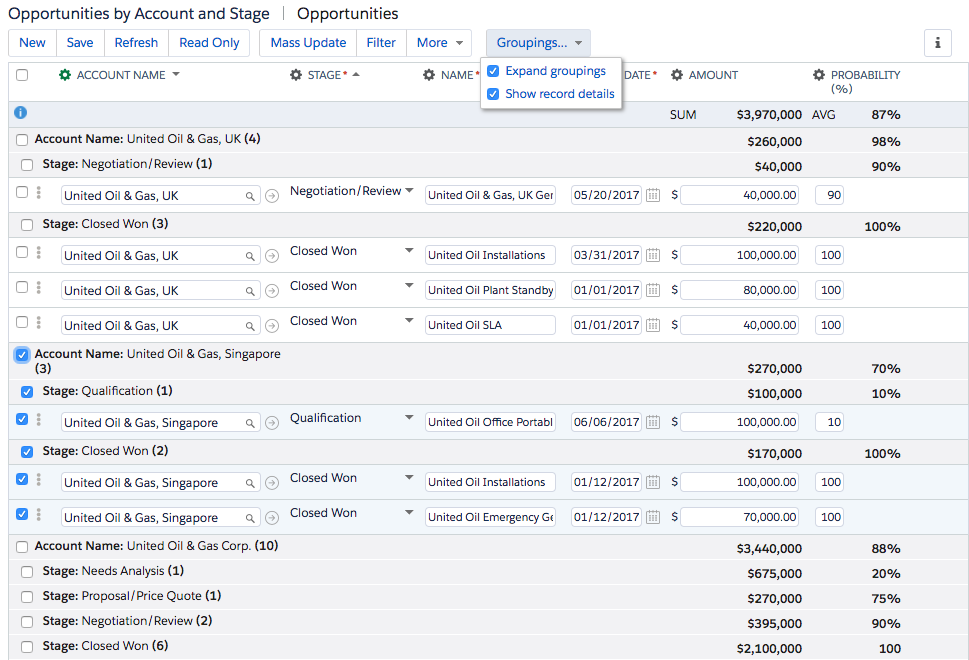This screenshot has width=969, height=660.
Task: Toggle the Groupings... dropdown
Action: 539,43
